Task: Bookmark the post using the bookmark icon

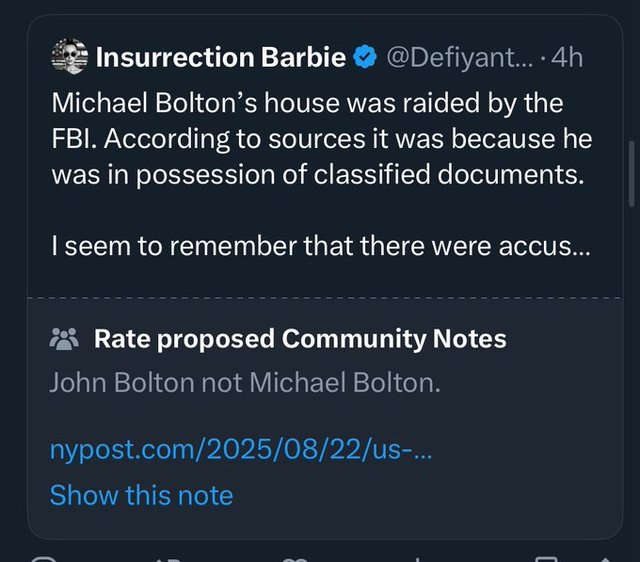Action: coord(546,556)
